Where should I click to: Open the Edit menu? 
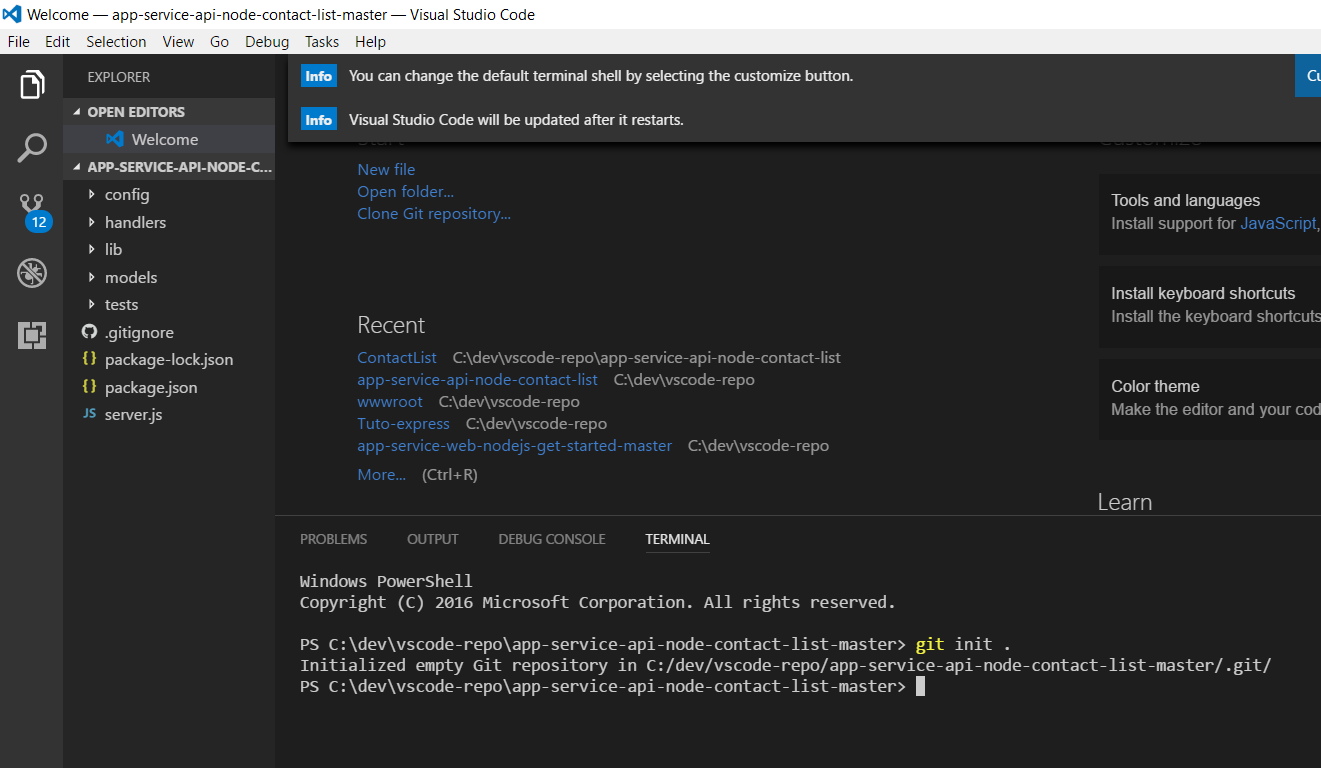(x=58, y=41)
